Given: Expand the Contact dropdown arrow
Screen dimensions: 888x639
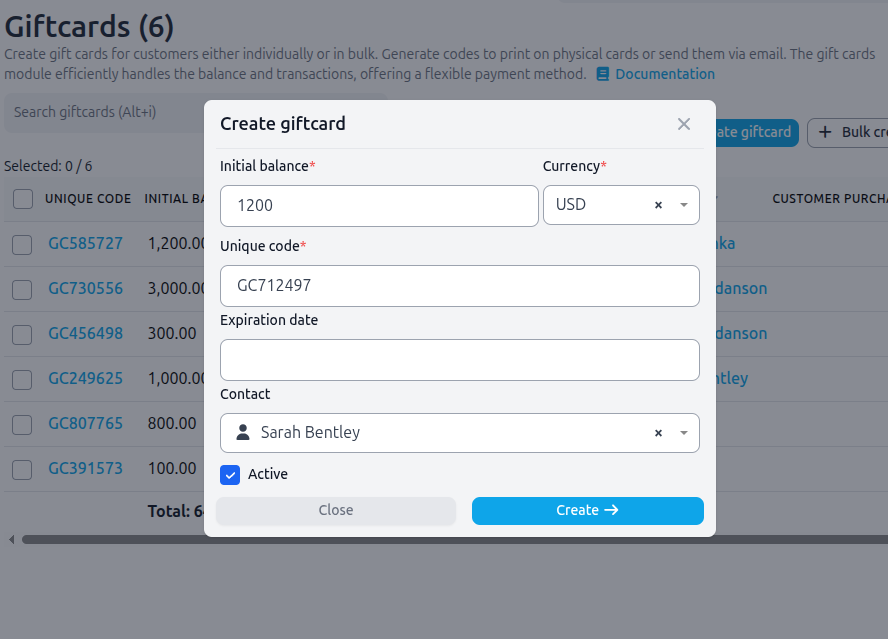Looking at the screenshot, I should click(x=684, y=433).
